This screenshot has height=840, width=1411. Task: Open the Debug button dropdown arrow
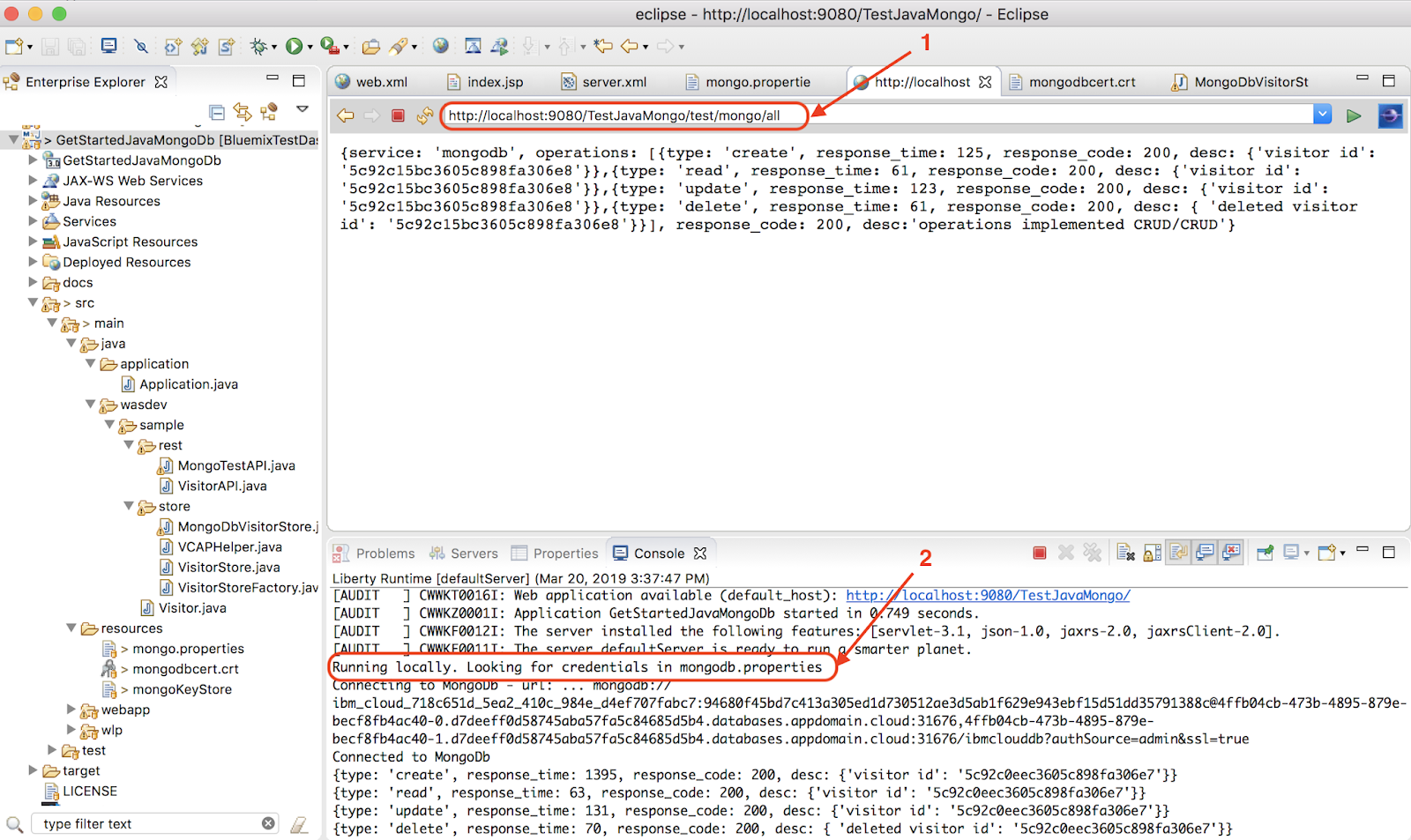[273, 48]
